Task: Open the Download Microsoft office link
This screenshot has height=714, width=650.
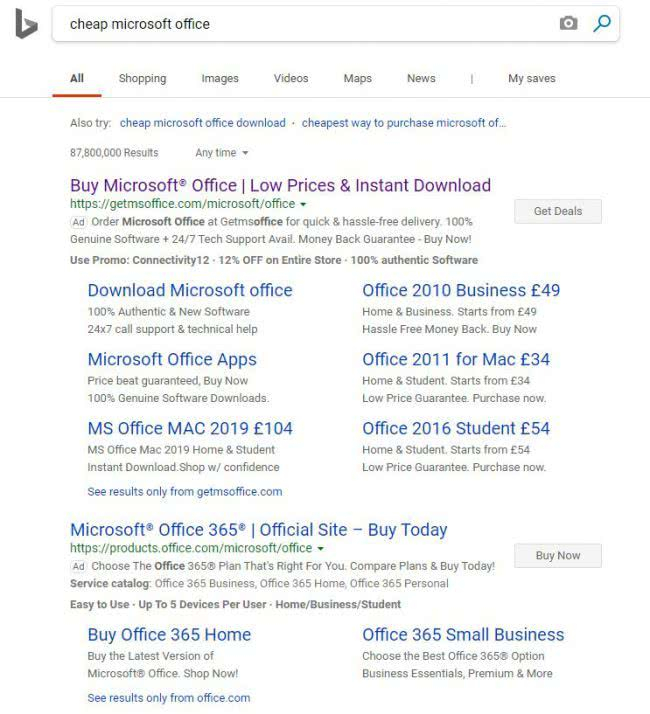Action: [190, 291]
